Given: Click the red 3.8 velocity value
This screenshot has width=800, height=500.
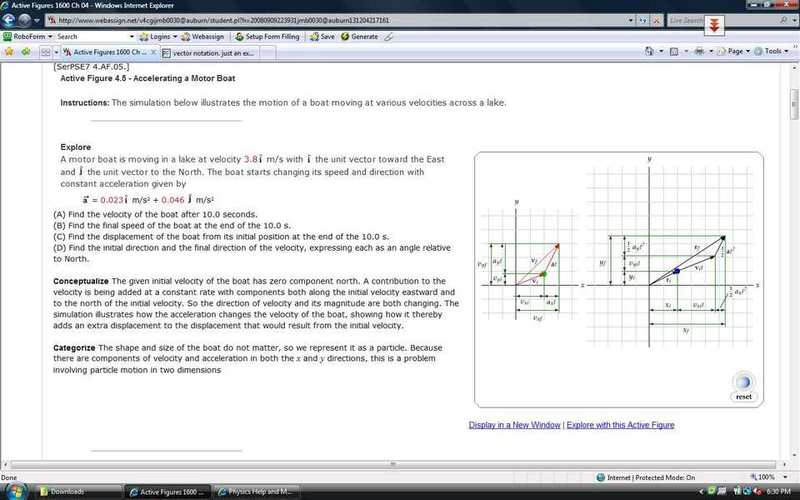Looking at the screenshot, I should coord(251,159).
